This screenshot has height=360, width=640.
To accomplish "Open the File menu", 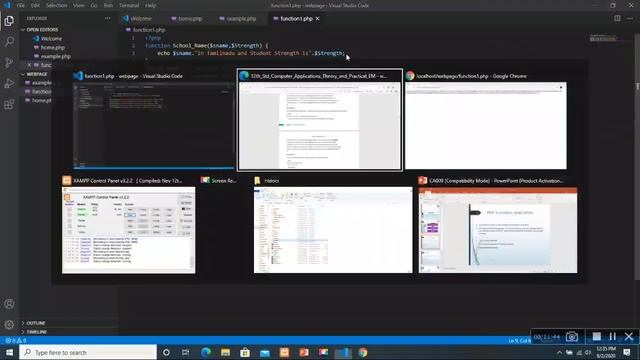I will (20, 5).
